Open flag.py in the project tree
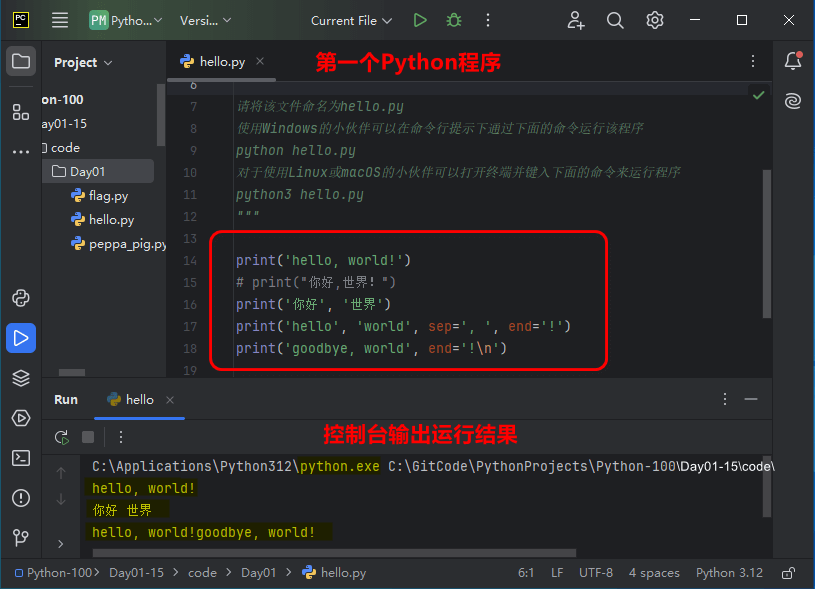 [x=108, y=196]
